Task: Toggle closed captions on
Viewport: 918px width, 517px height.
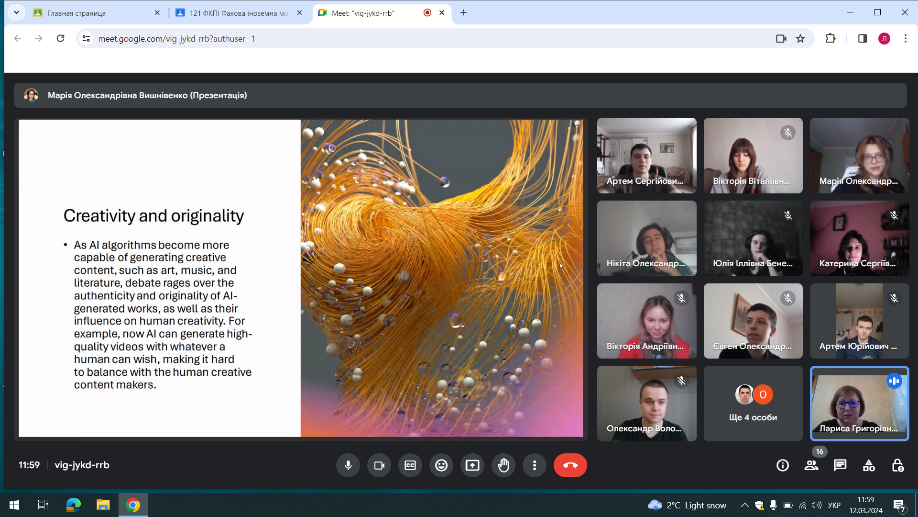Action: pos(410,465)
